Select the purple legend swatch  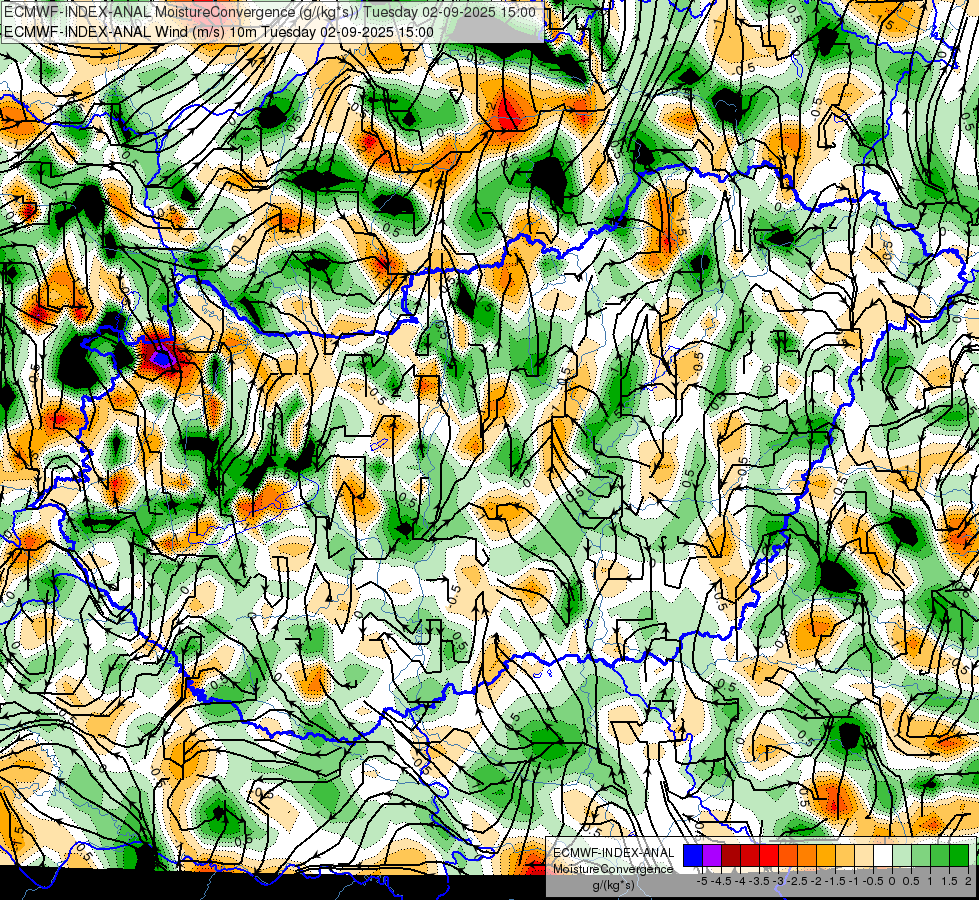(712, 856)
